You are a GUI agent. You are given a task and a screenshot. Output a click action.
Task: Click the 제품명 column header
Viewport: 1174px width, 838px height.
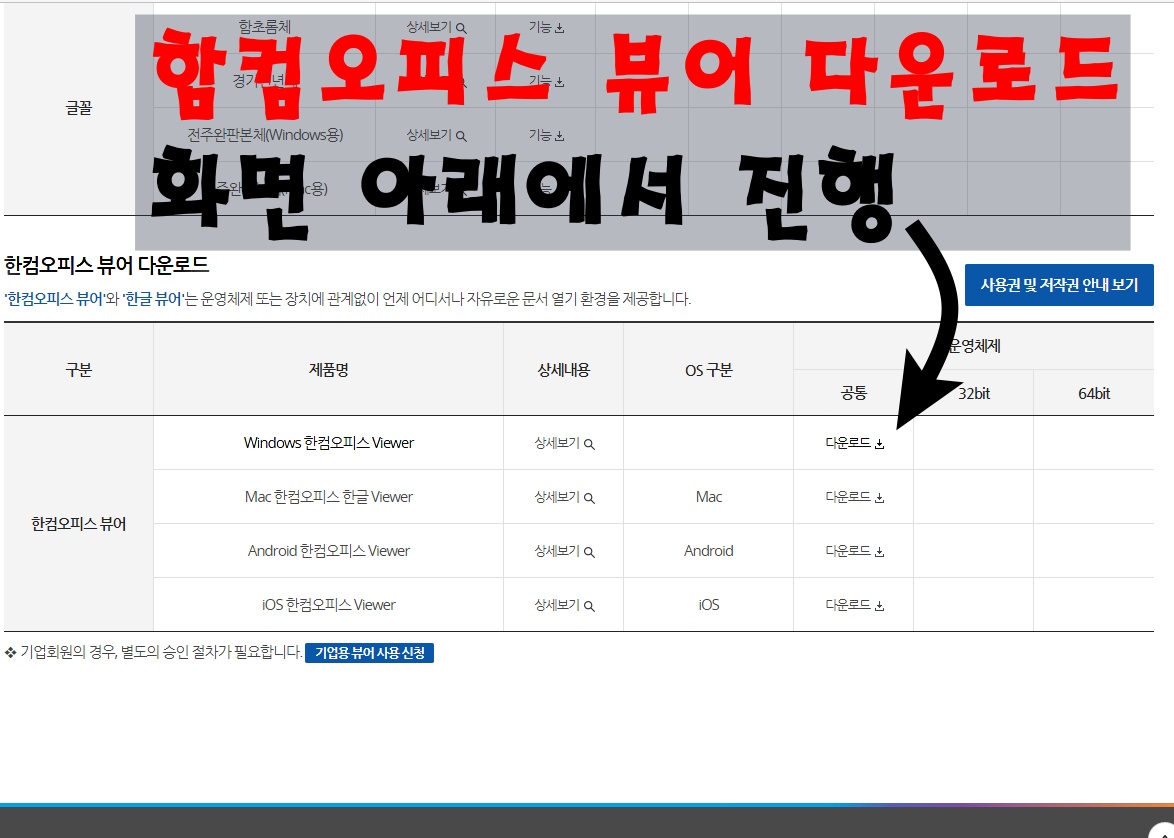click(329, 370)
